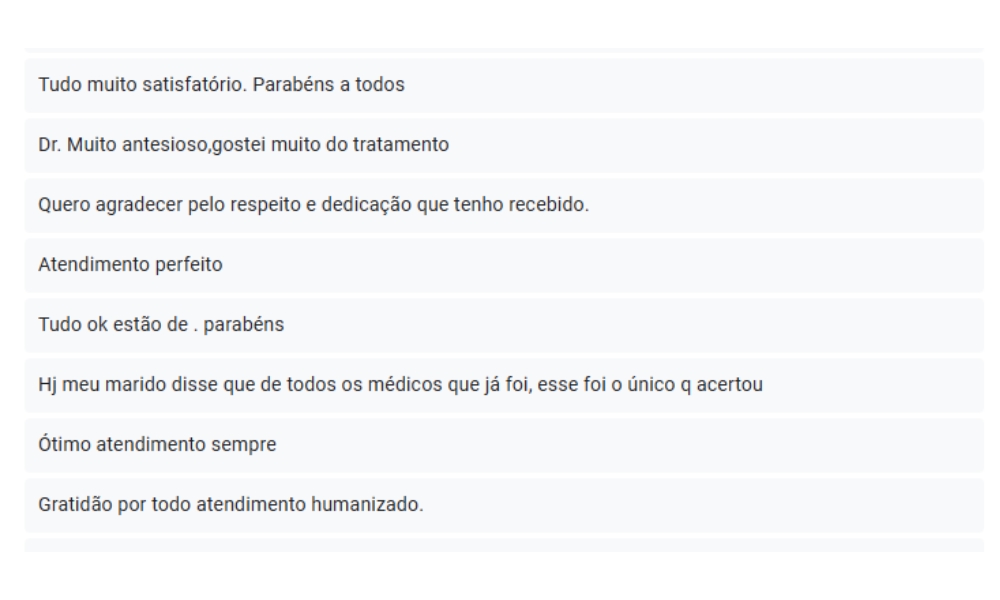This screenshot has height=600, width=1000.
Task: Click the 'Atendimento perfeito' response
Action: point(504,265)
